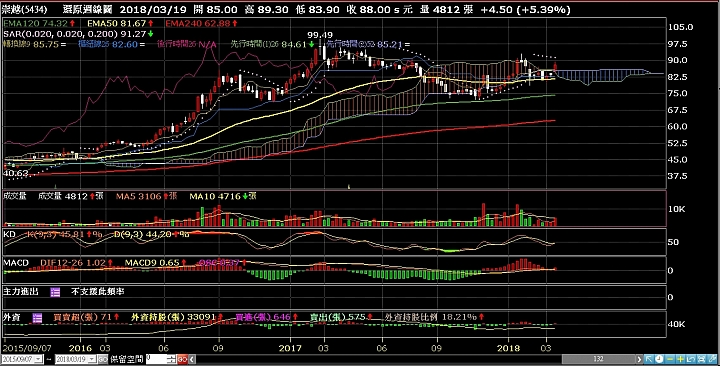Viewport: 720px width, 367px height.
Task: Click the 主力進出 panel title
Action: 21,292
